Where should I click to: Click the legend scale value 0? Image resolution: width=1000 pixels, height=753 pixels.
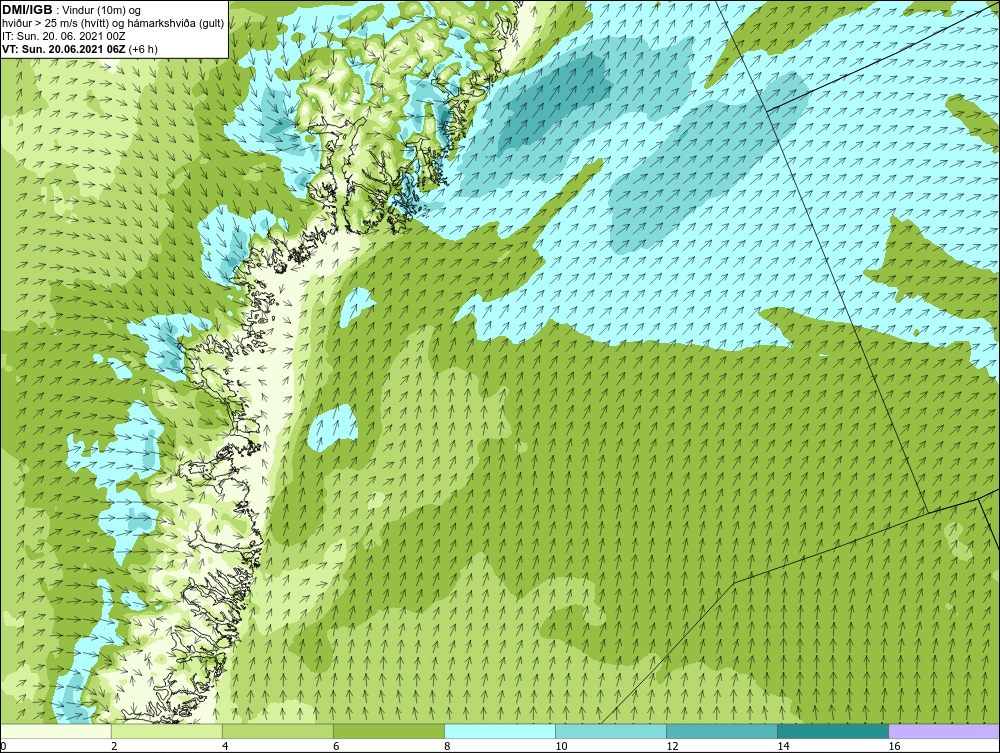click(3, 746)
